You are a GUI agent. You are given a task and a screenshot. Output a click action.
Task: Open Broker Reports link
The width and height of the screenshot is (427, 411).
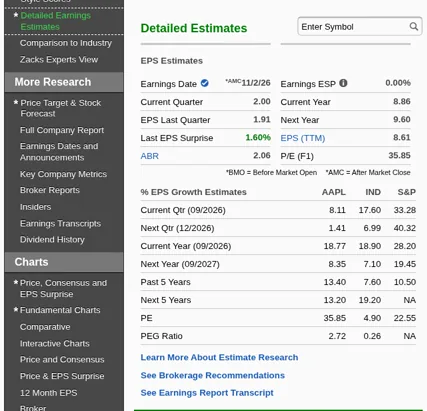50,190
